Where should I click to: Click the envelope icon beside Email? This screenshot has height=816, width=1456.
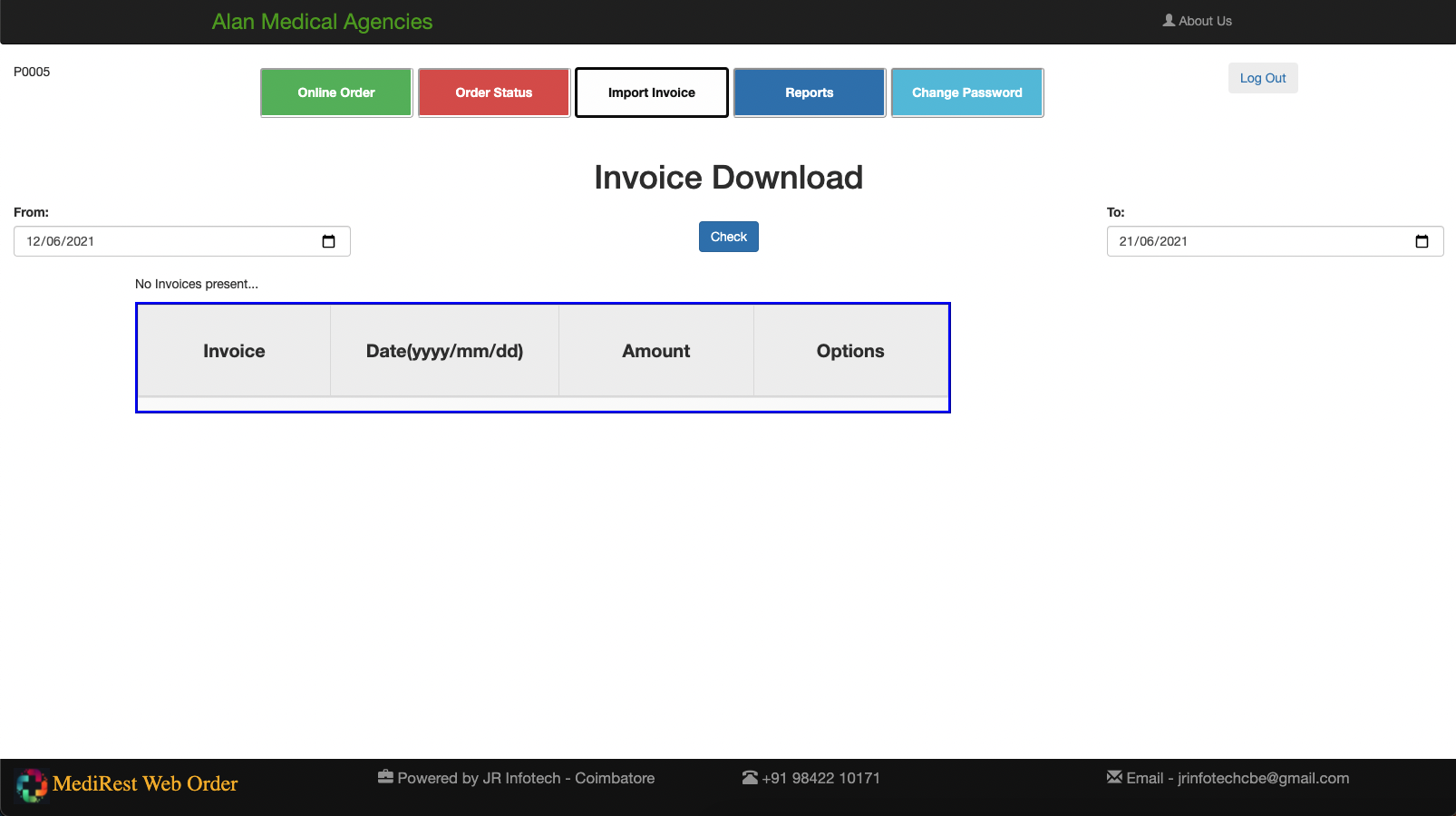click(1114, 777)
